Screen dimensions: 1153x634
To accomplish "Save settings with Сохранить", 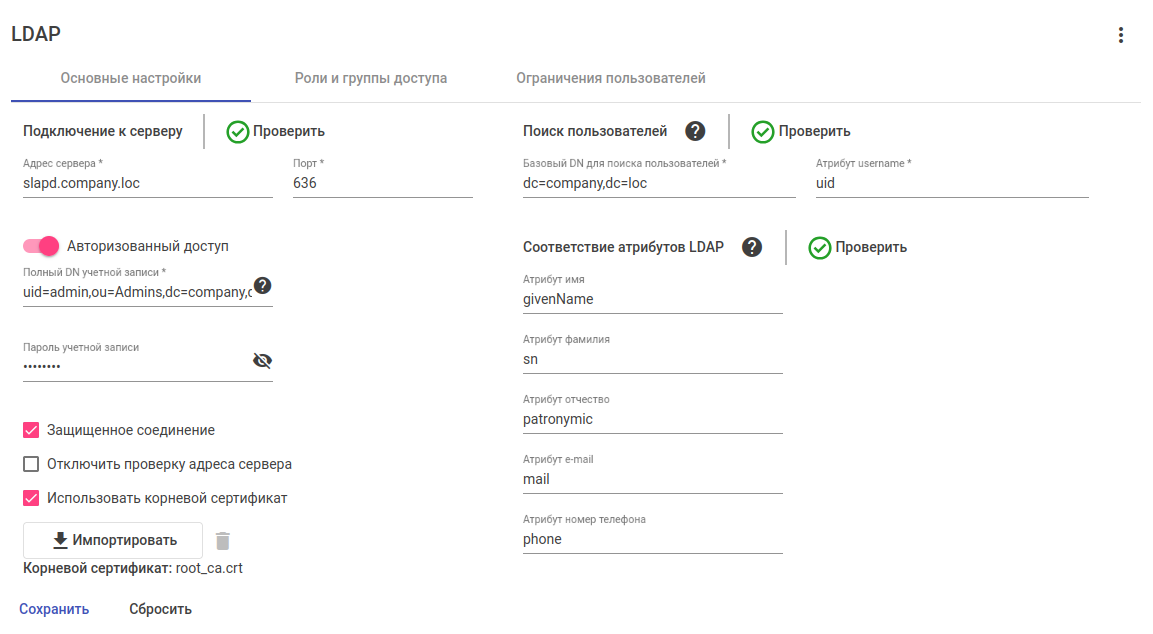I will pyautogui.click(x=54, y=609).
